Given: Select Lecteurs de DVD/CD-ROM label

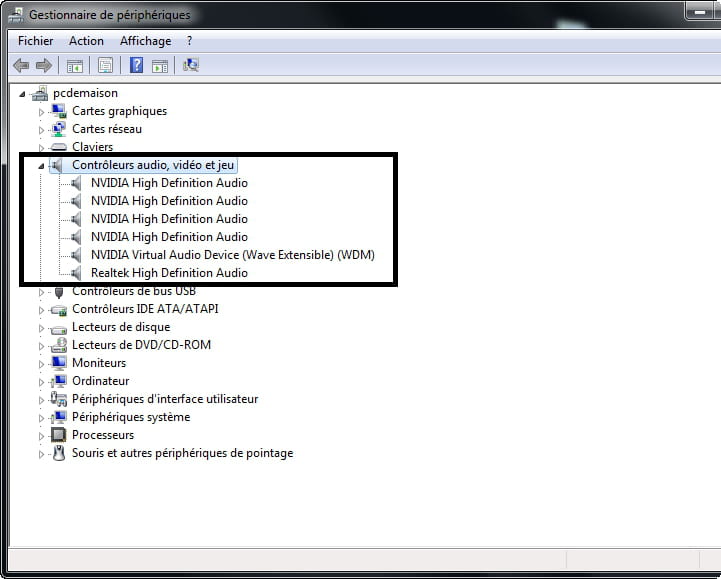Looking at the screenshot, I should 142,345.
